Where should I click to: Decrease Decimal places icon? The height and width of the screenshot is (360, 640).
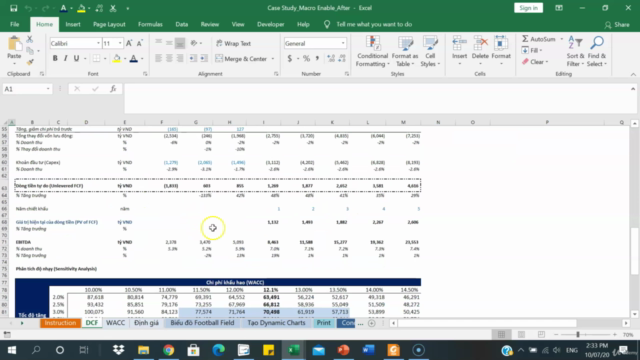[x=342, y=59]
